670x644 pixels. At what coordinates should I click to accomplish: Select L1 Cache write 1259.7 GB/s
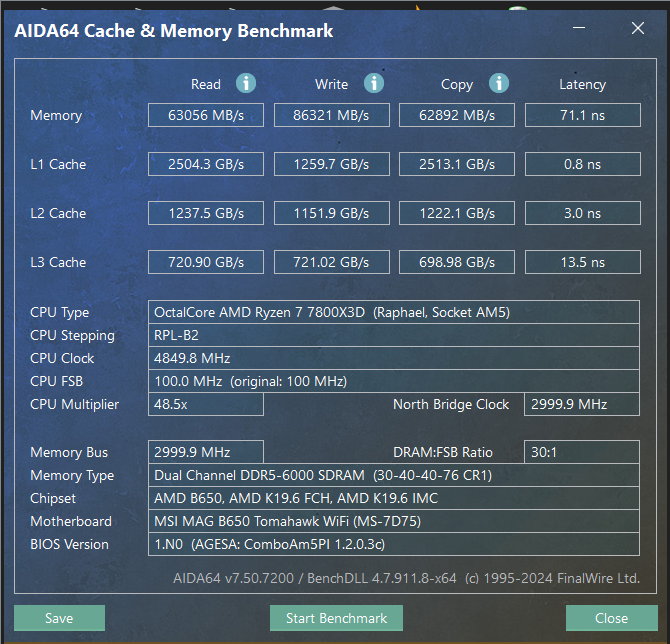click(x=332, y=164)
